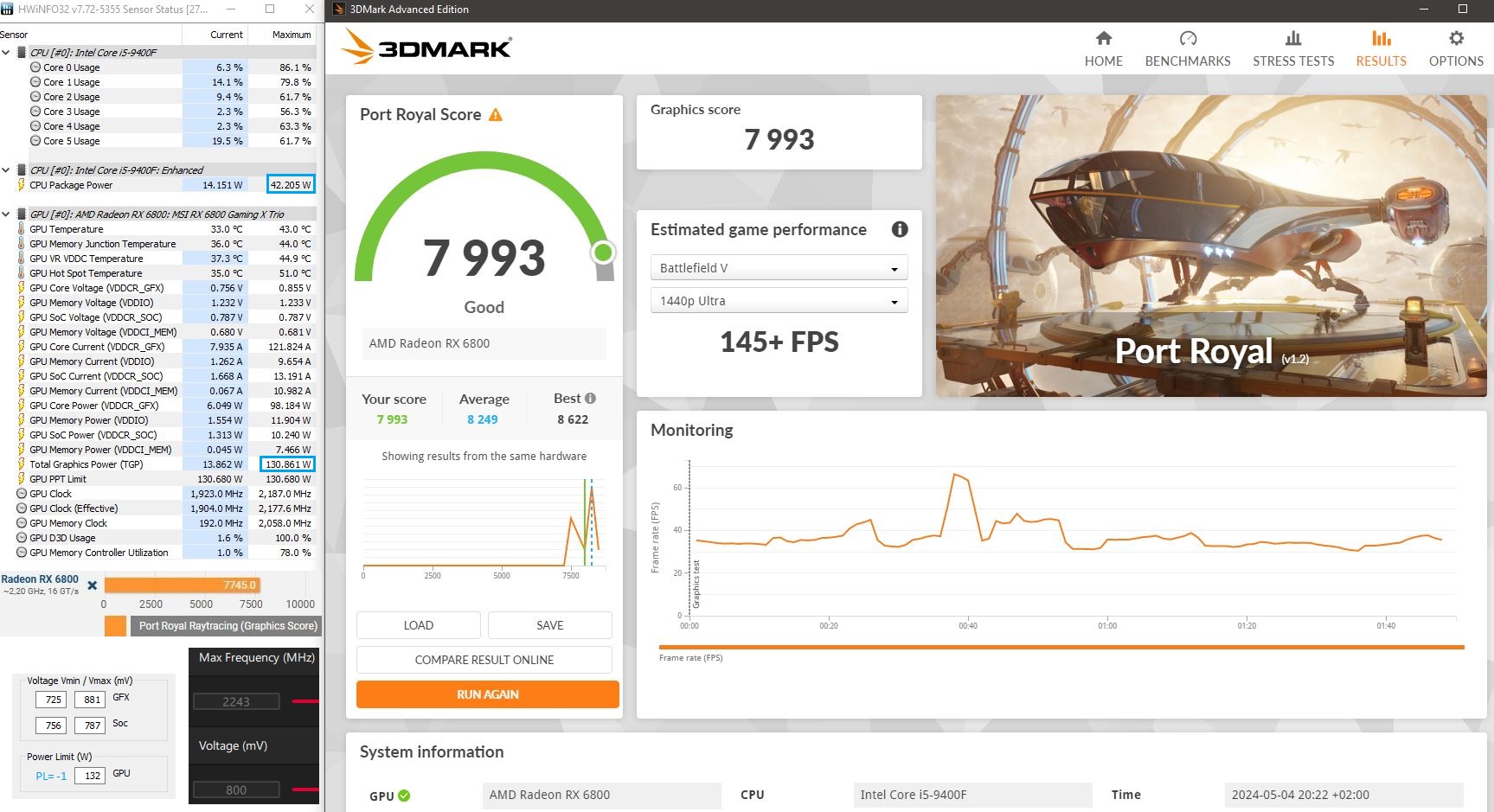
Task: Click the info icon next to Best score
Action: coord(590,399)
